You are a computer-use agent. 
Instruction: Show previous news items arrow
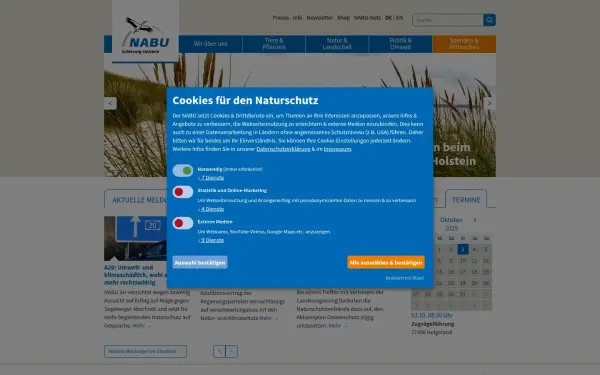coord(219,351)
